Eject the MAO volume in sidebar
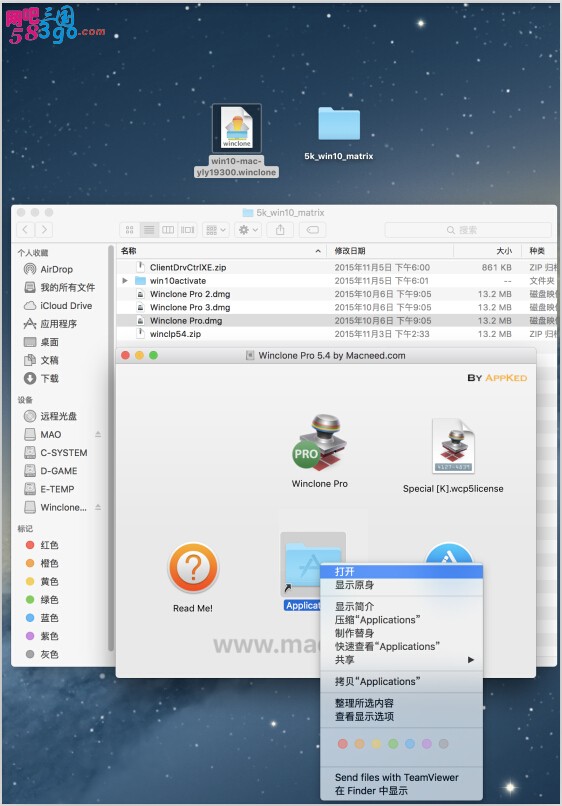Screen dimensions: 562x806 tap(98, 434)
